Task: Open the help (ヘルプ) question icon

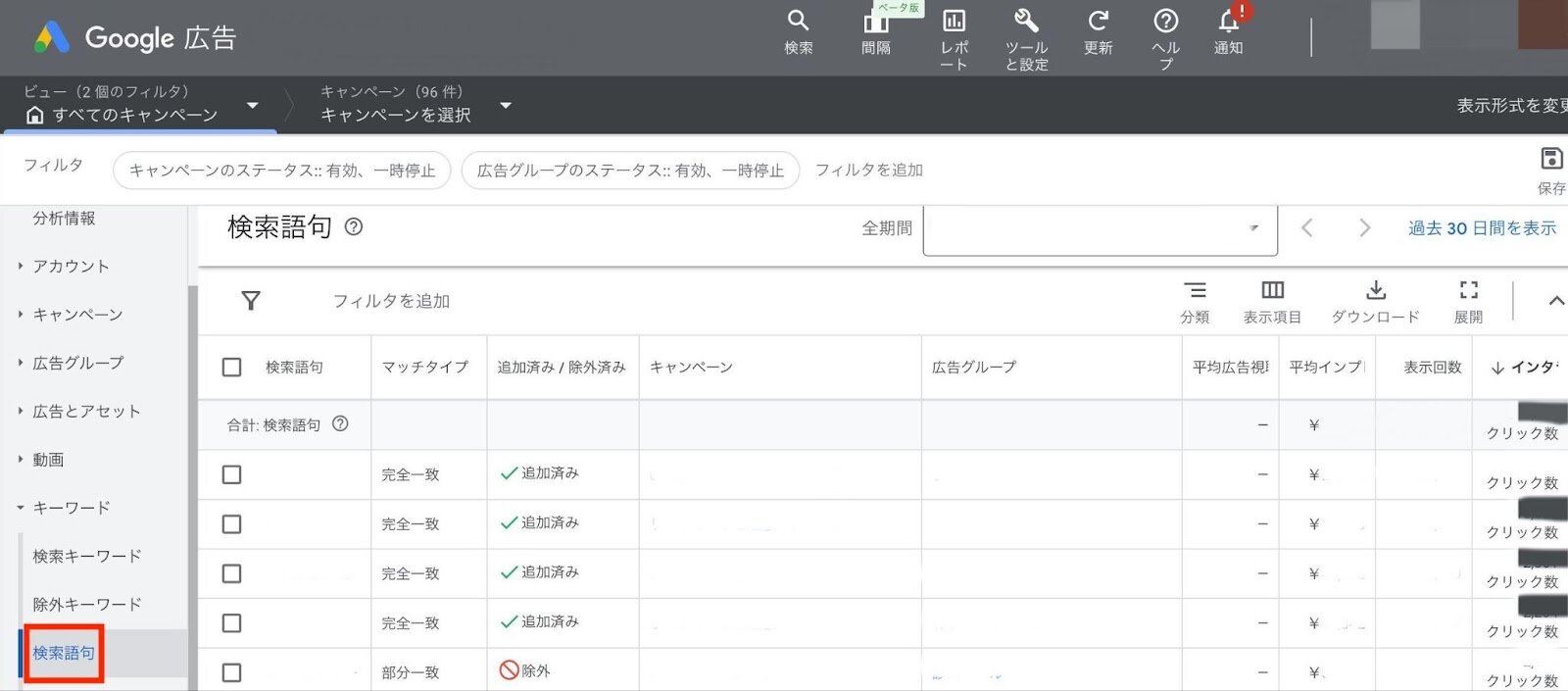Action: (1165, 22)
